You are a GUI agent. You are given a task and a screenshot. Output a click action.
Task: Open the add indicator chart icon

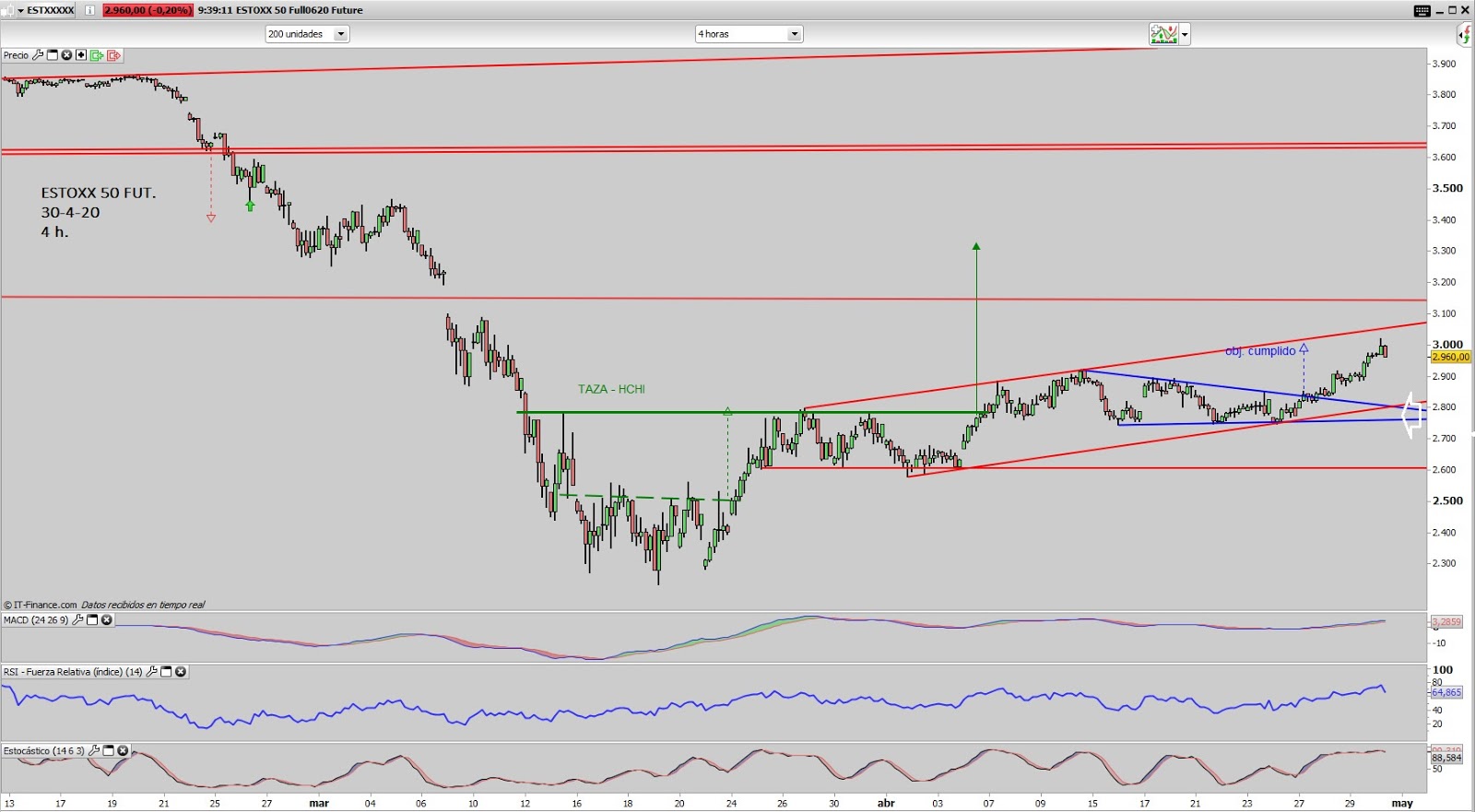coord(1164,34)
